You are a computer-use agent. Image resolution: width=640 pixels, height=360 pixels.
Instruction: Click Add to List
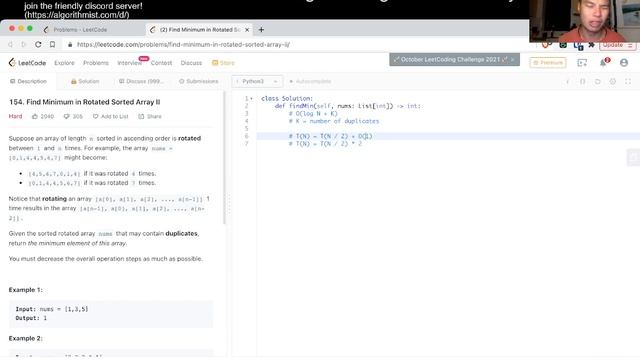[110, 116]
